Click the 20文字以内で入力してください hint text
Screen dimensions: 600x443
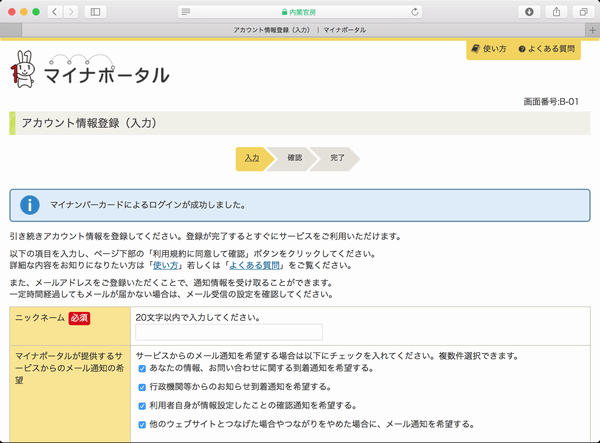(x=198, y=318)
